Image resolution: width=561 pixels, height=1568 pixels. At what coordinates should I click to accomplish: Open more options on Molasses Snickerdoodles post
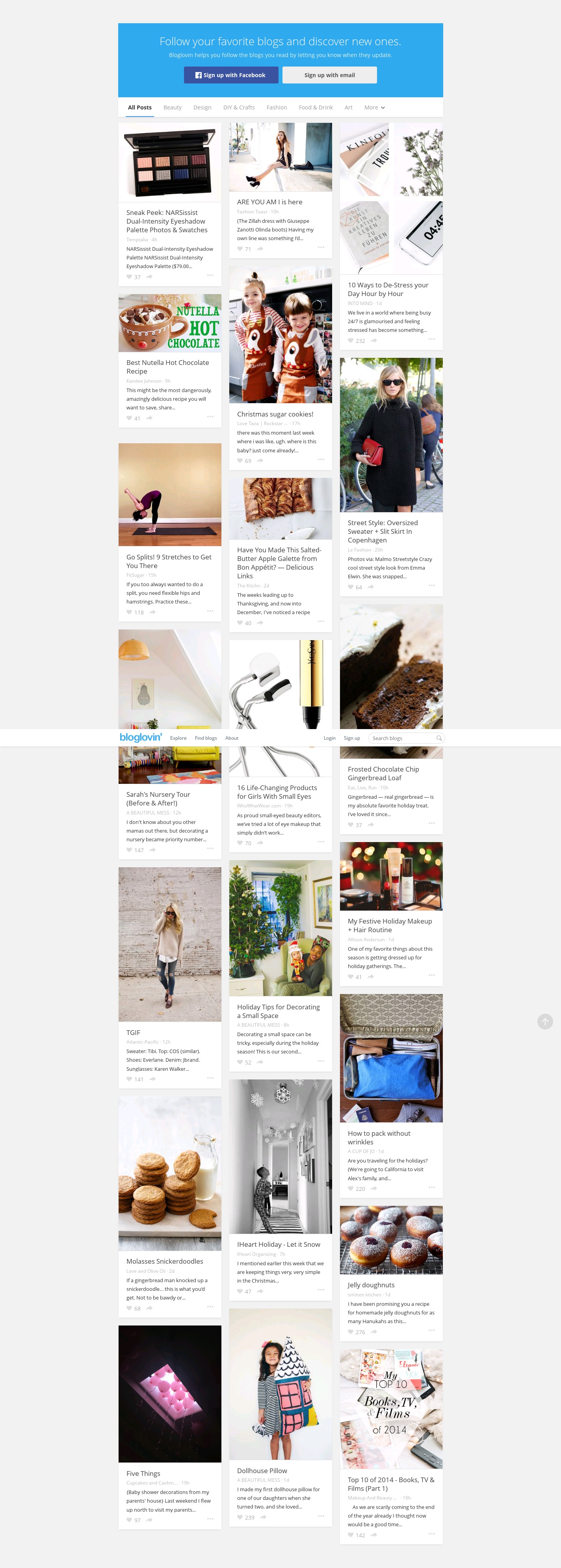[x=210, y=1307]
